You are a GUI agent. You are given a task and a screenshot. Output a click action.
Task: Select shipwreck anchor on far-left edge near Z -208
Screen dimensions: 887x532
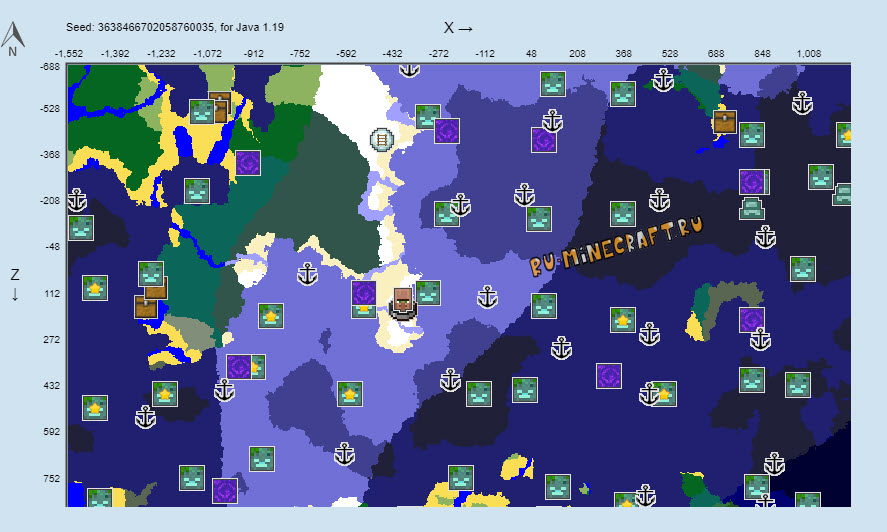tap(76, 200)
